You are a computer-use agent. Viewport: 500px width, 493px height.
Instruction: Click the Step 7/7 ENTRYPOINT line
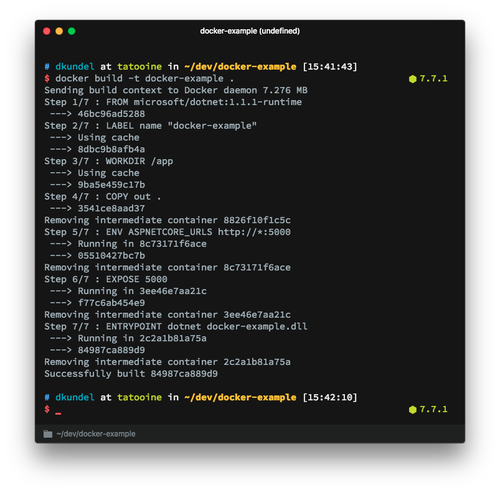coord(176,327)
